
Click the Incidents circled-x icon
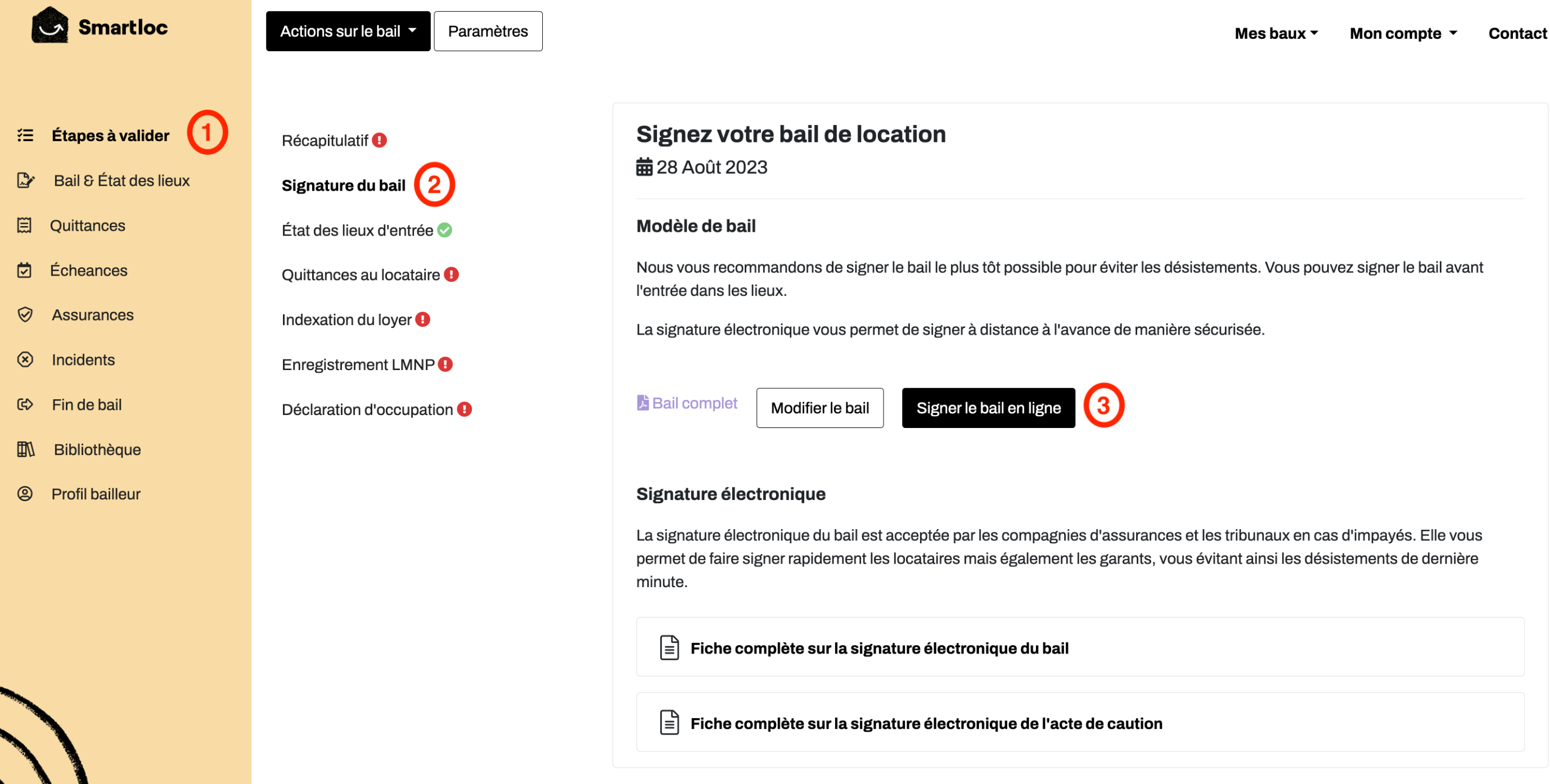click(x=25, y=360)
